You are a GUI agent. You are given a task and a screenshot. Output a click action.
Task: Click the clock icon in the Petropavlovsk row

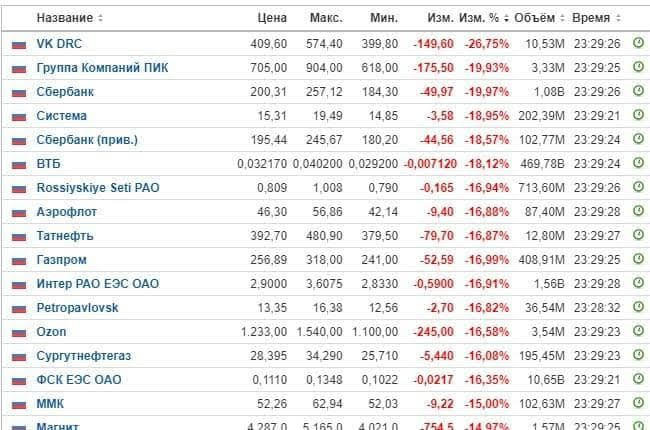[x=638, y=308]
